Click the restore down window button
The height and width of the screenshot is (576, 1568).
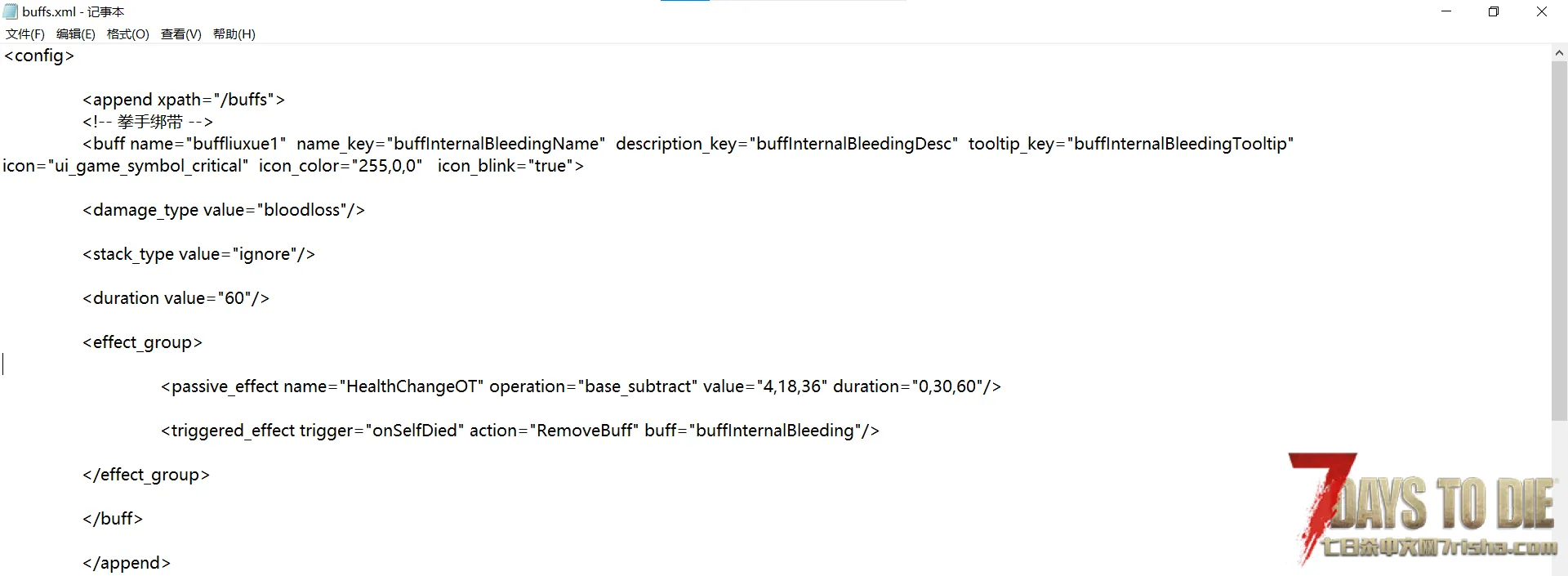[1494, 11]
